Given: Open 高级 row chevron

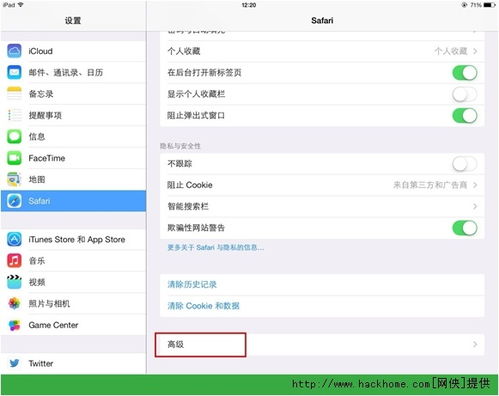Looking at the screenshot, I should (x=475, y=344).
